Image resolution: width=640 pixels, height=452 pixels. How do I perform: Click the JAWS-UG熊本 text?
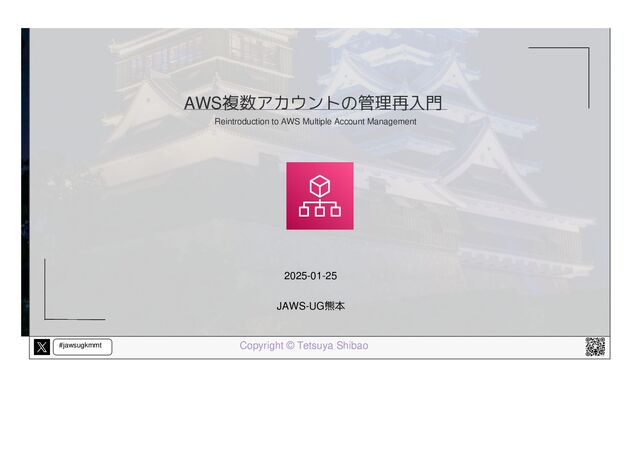(311, 306)
